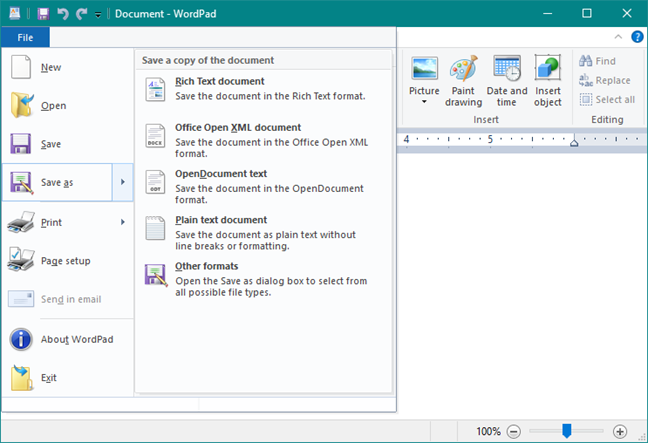
Task: Click the Save as floppy-with-pencil icon
Action: [21, 182]
